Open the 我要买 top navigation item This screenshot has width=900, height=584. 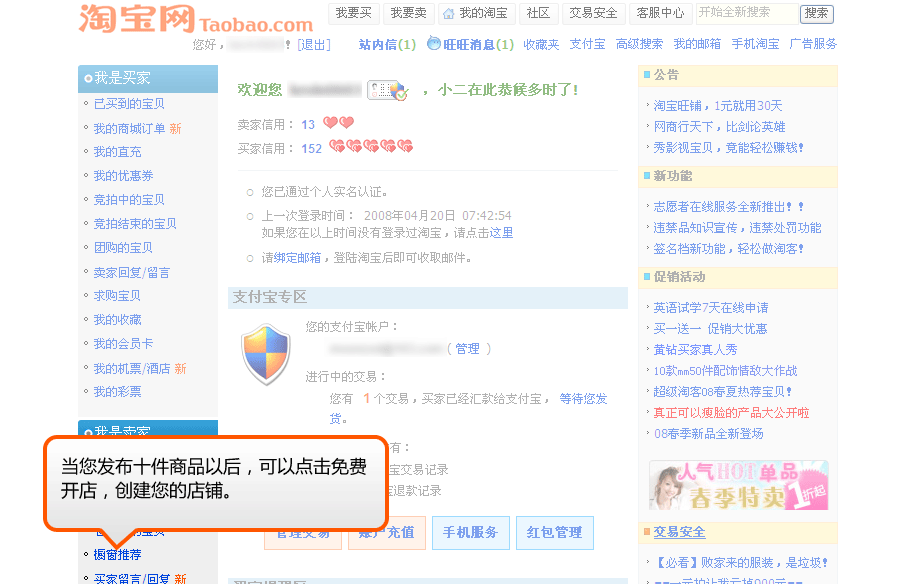[354, 13]
